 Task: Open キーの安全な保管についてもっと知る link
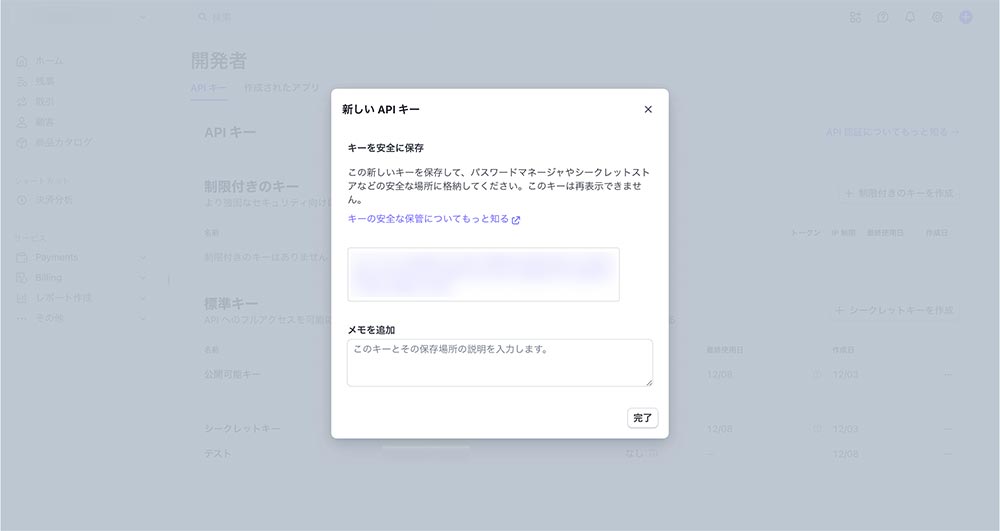click(434, 219)
